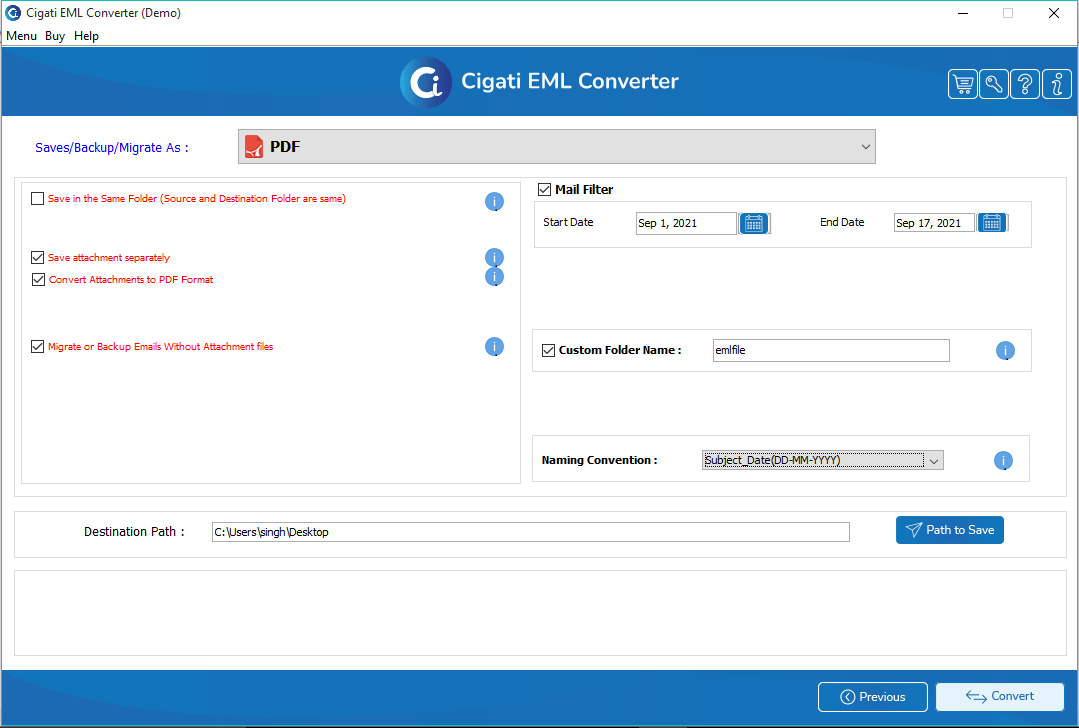Start conversion with the Convert button
Viewport: 1079px width, 728px height.
1000,697
